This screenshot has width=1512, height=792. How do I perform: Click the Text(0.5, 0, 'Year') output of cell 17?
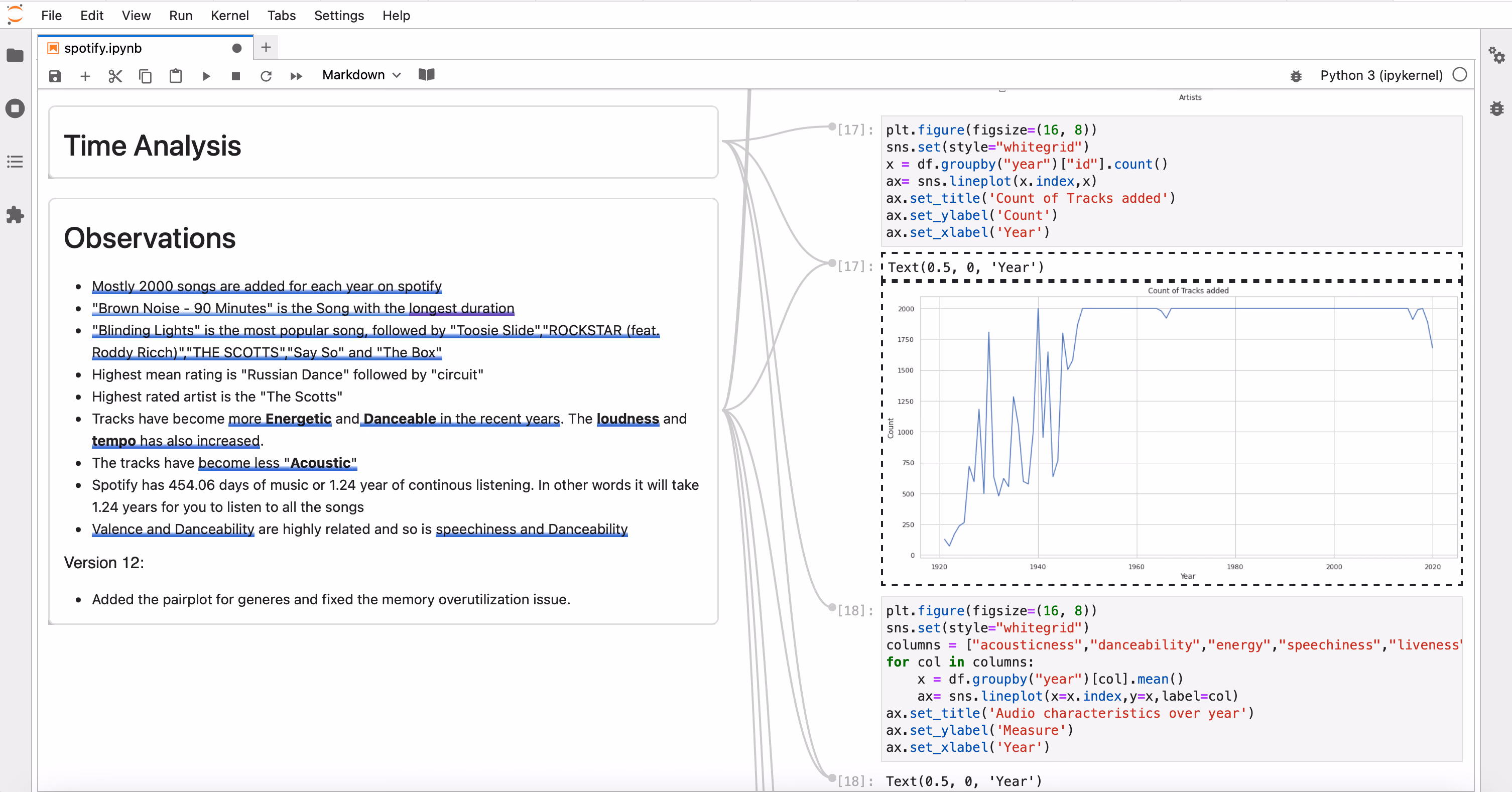point(966,268)
